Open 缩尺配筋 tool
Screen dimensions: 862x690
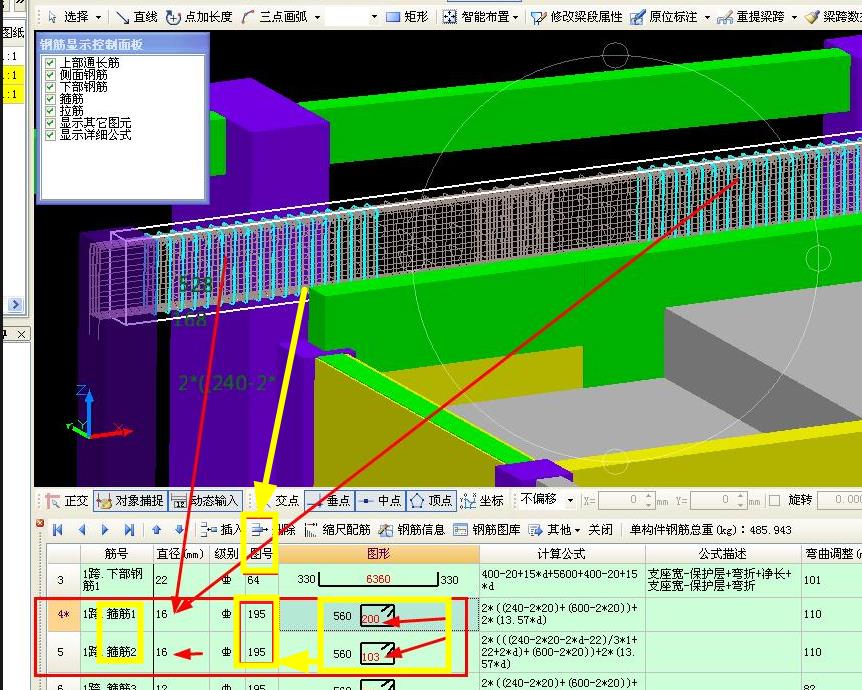point(337,529)
